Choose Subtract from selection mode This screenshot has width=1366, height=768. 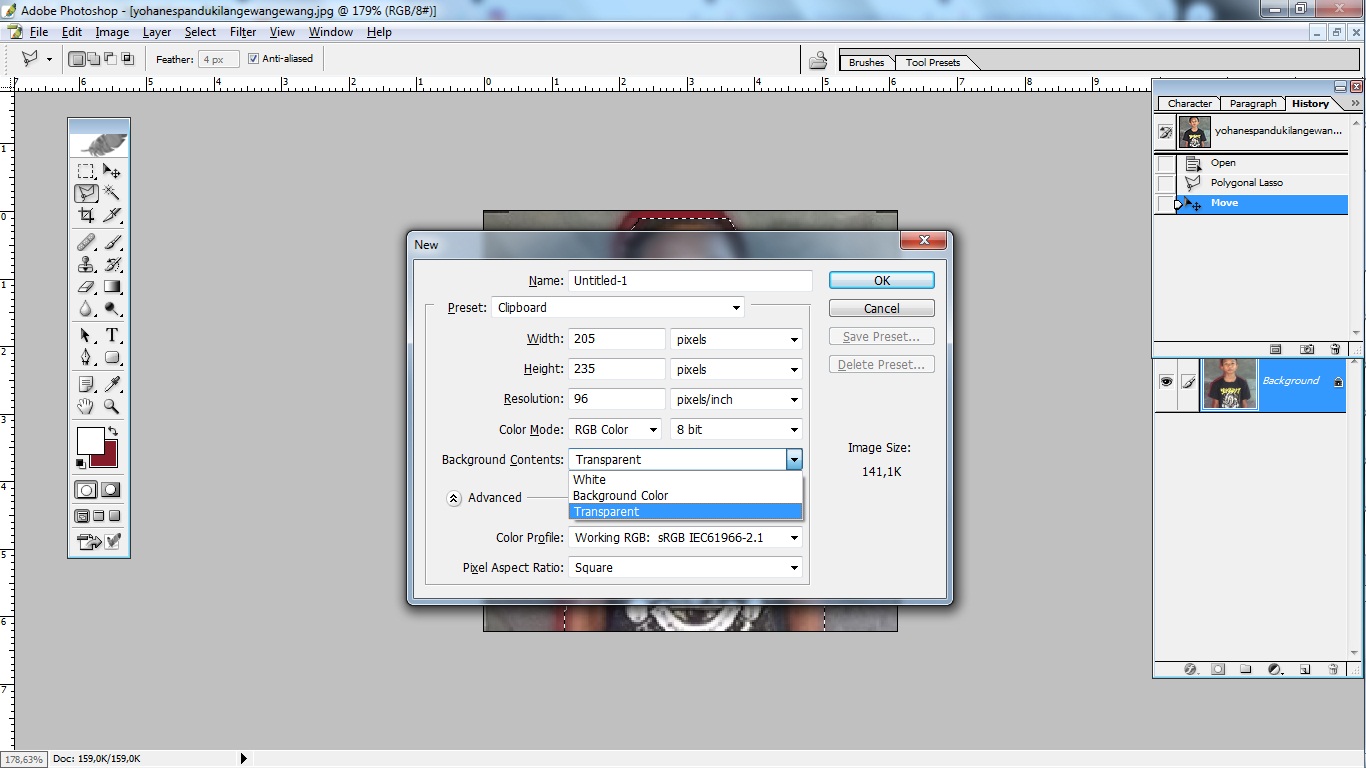pyautogui.click(x=111, y=59)
